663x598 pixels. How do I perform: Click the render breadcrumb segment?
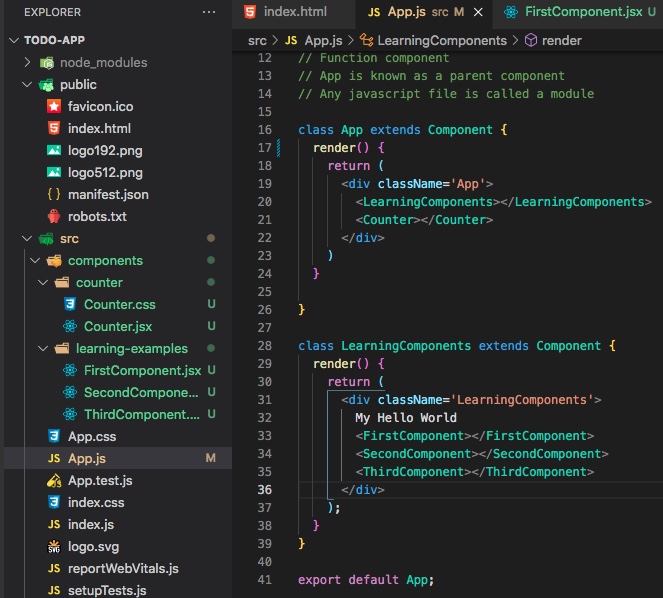(x=562, y=41)
